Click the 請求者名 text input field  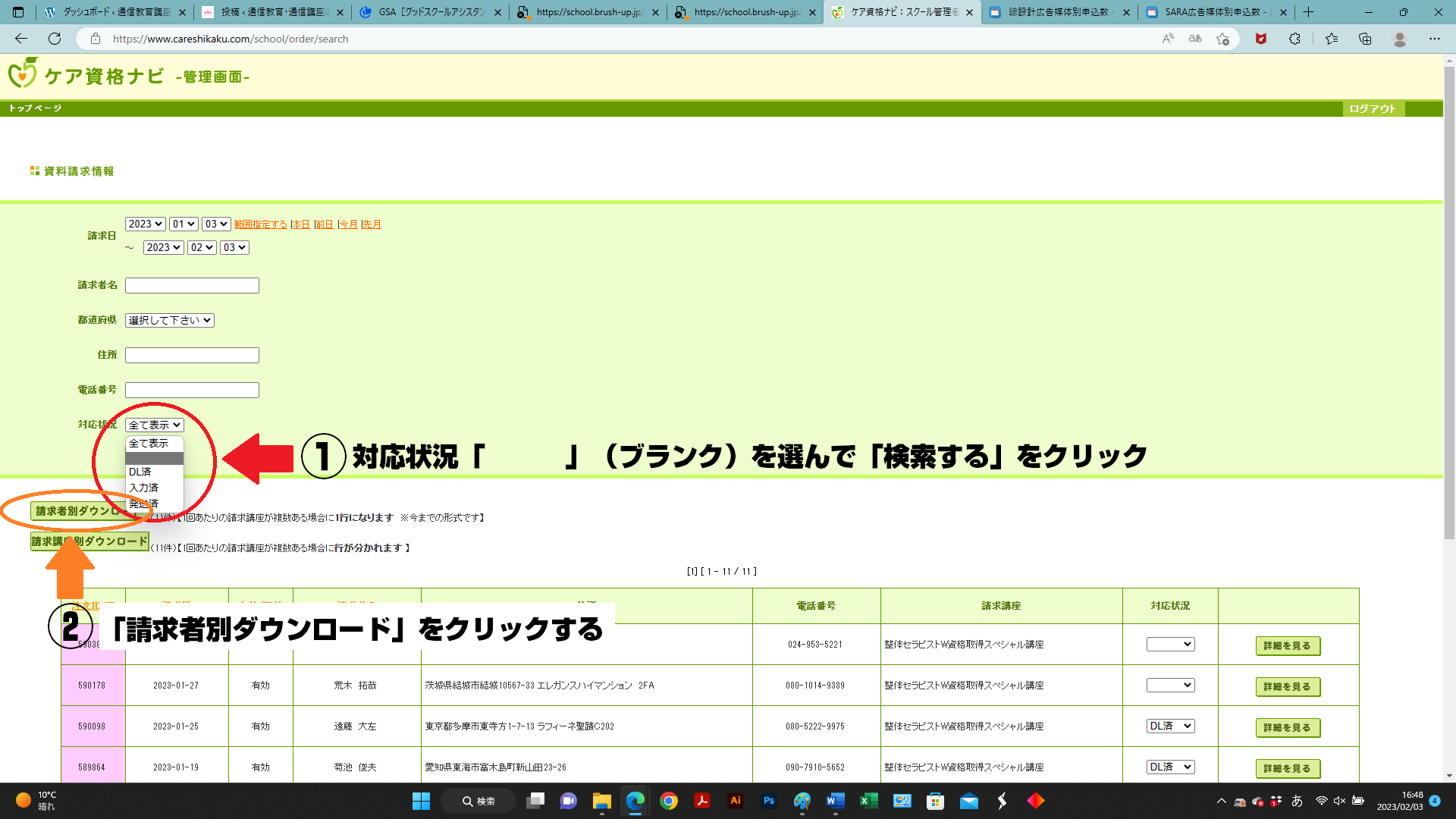tap(192, 286)
